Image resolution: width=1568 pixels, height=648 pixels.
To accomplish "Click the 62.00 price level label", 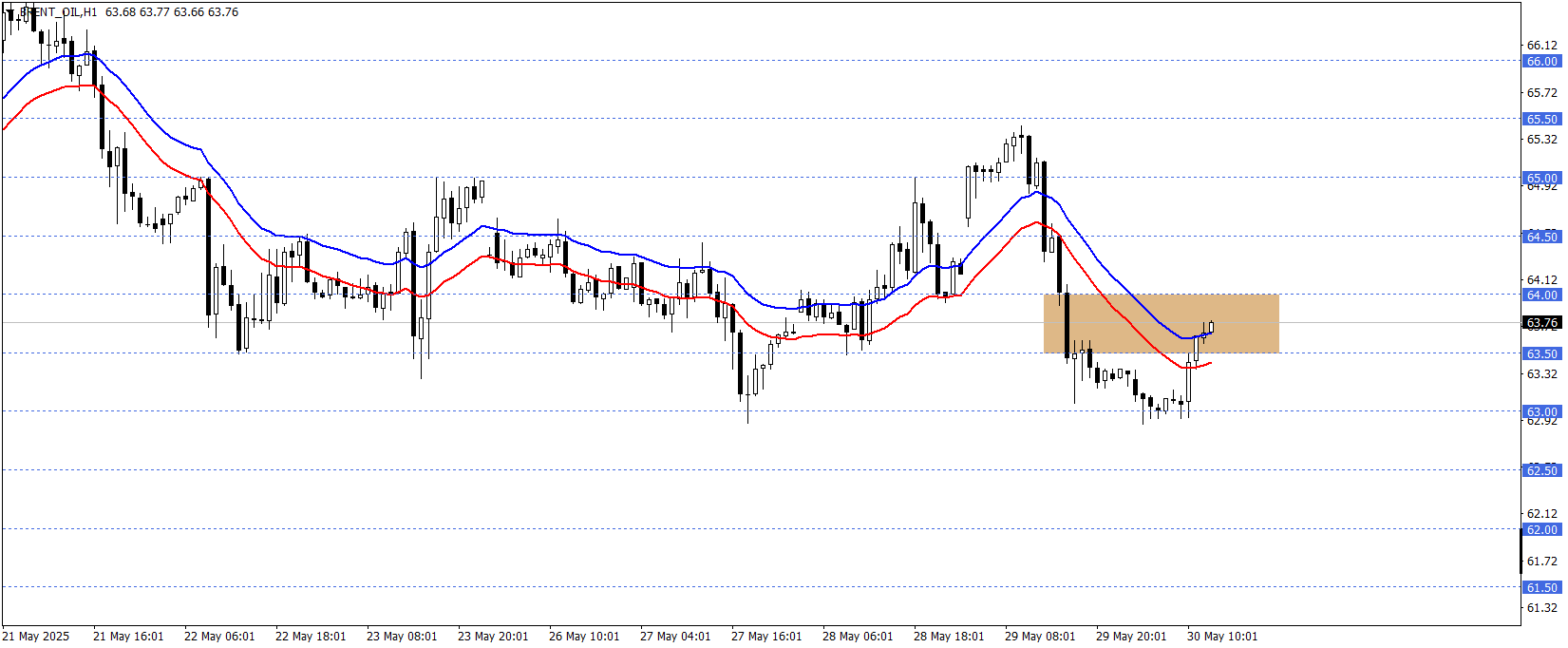I will [x=1541, y=529].
